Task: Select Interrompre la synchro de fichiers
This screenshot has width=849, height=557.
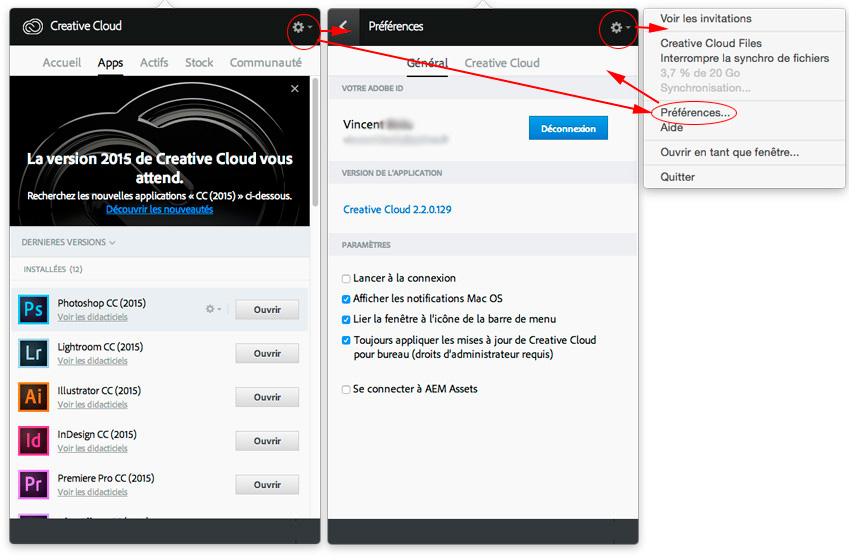Action: [744, 58]
